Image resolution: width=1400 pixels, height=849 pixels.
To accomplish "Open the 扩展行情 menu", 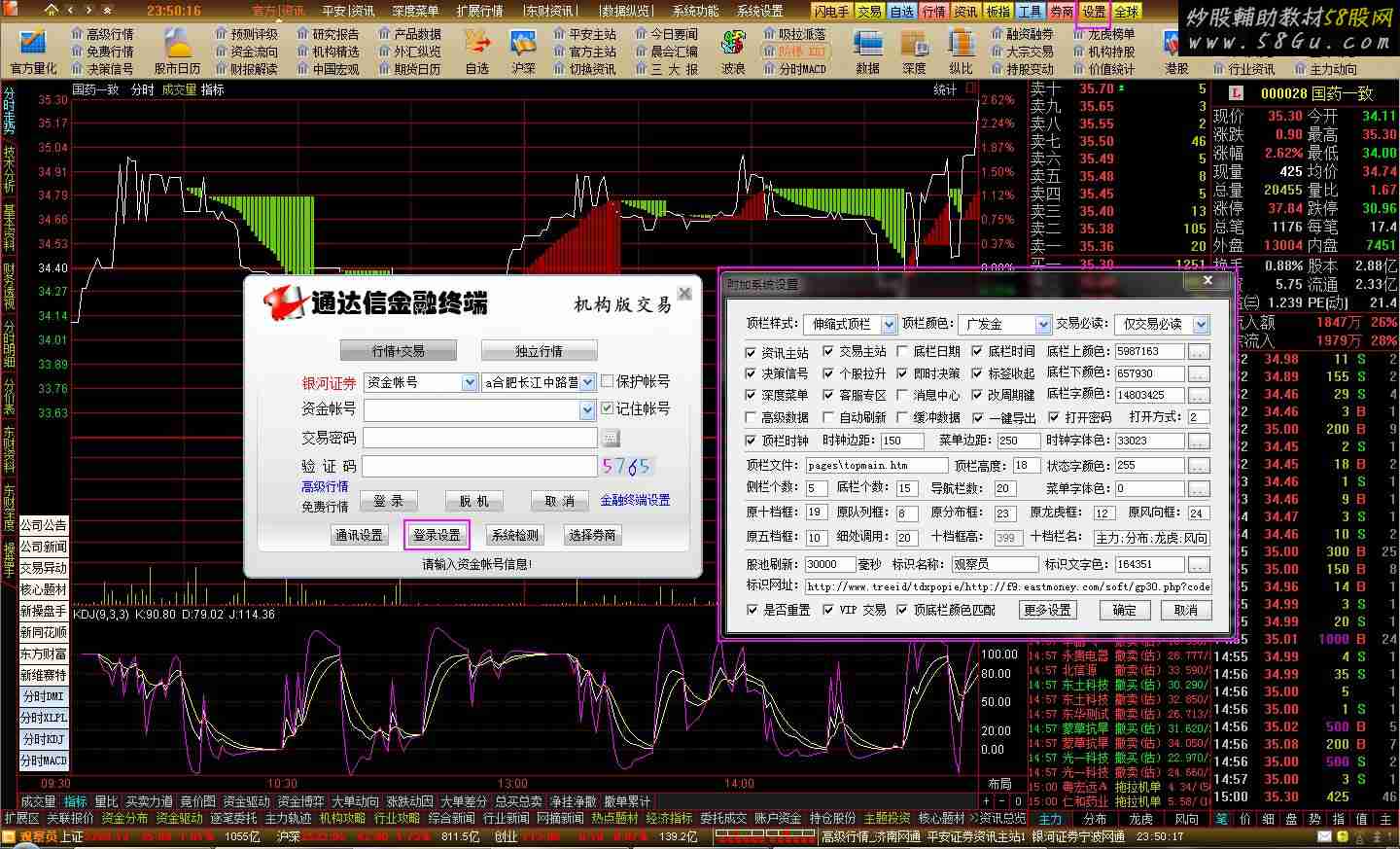I will tap(479, 11).
